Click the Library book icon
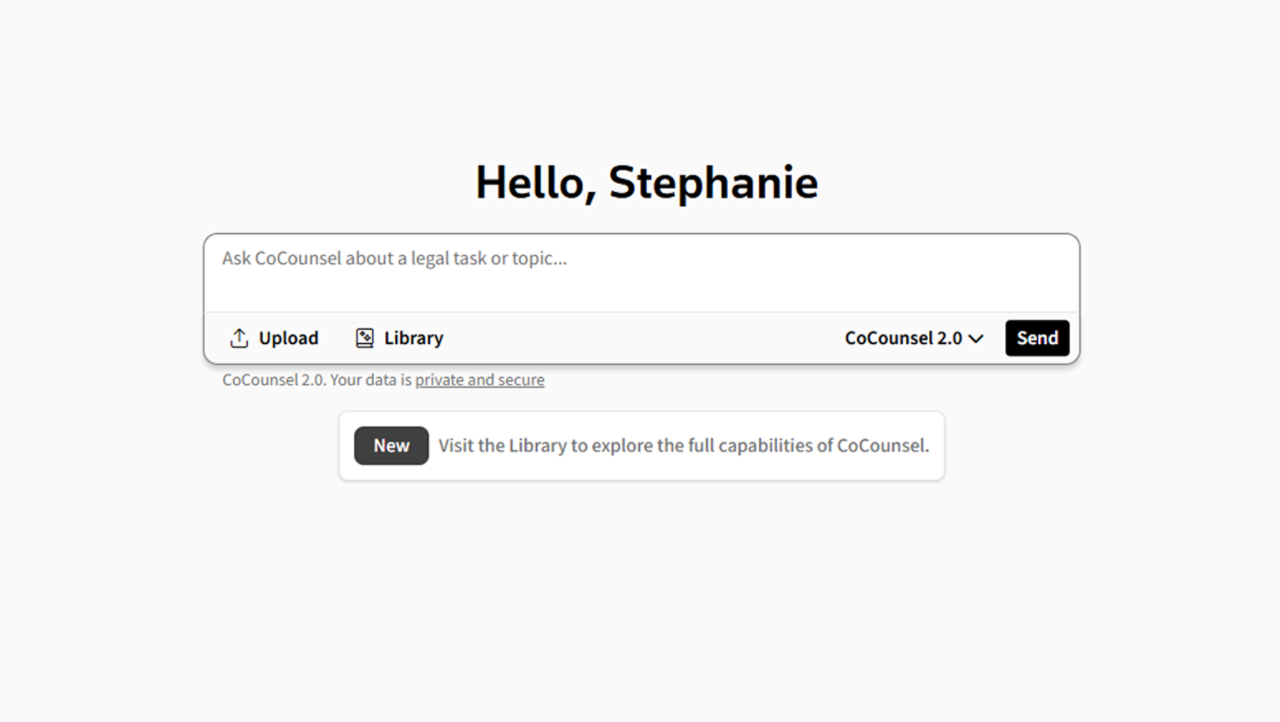 [365, 338]
